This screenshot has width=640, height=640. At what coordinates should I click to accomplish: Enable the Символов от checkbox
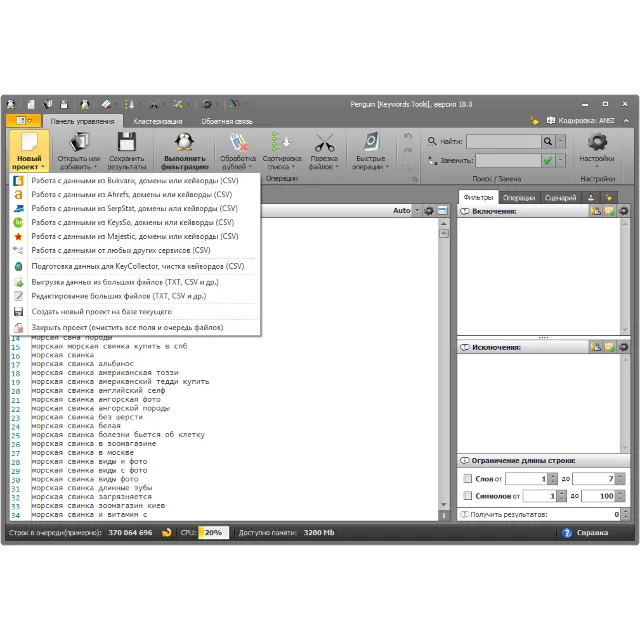point(468,496)
